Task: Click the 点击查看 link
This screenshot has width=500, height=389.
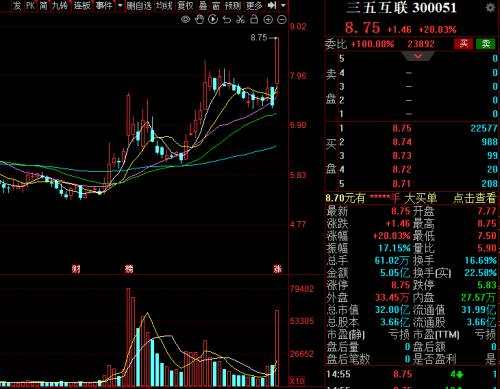Action: pyautogui.click(x=474, y=198)
